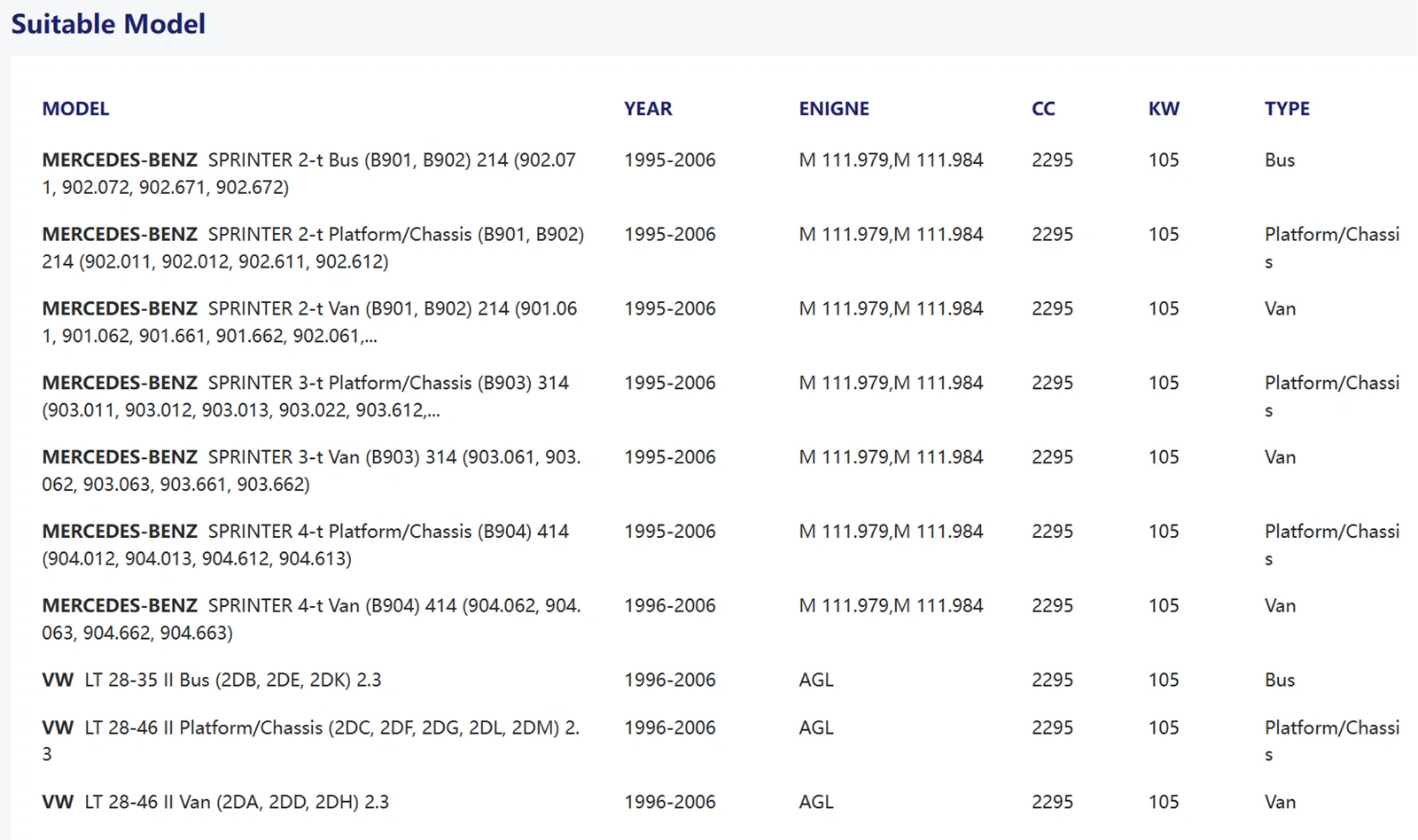The width and height of the screenshot is (1418, 840).
Task: Click engine code in SPRINTER 4-t Platform/Chassis row
Action: [891, 532]
